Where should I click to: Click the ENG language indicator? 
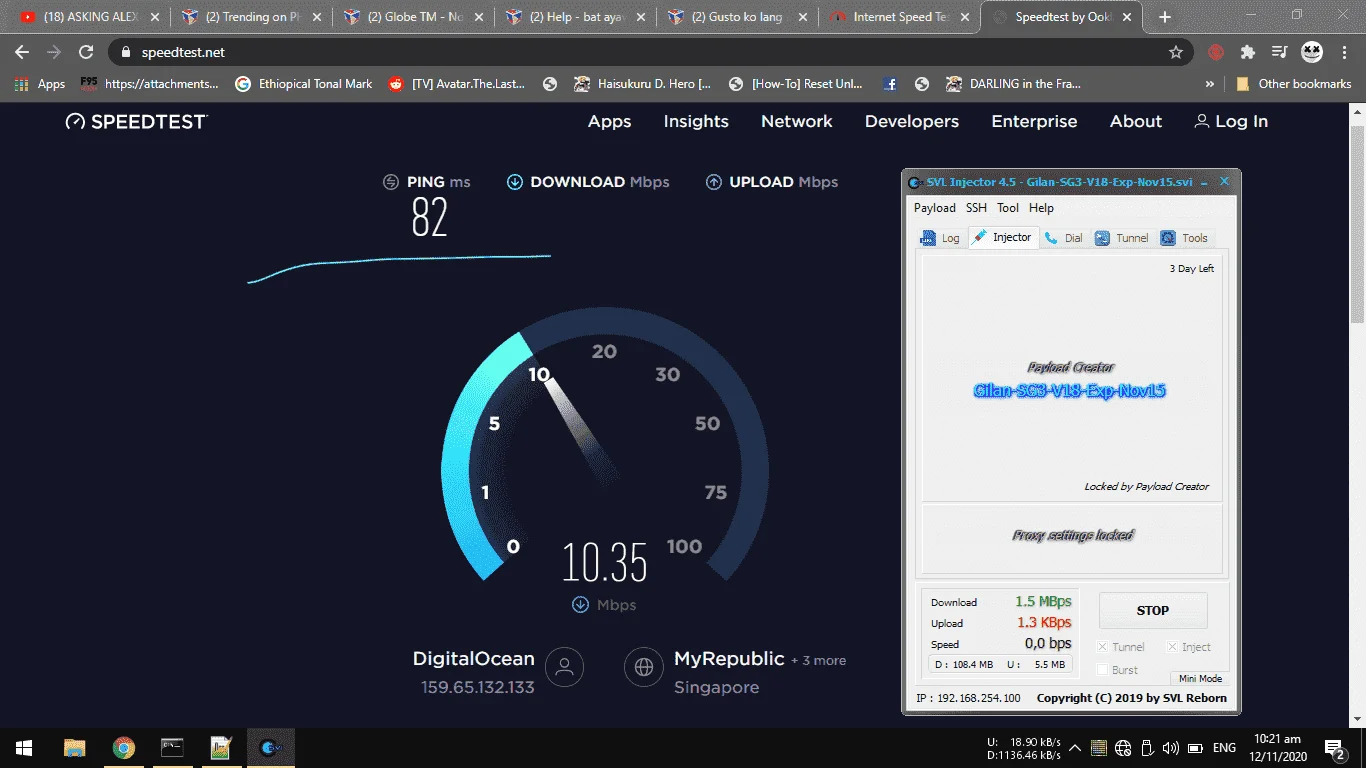click(1224, 748)
